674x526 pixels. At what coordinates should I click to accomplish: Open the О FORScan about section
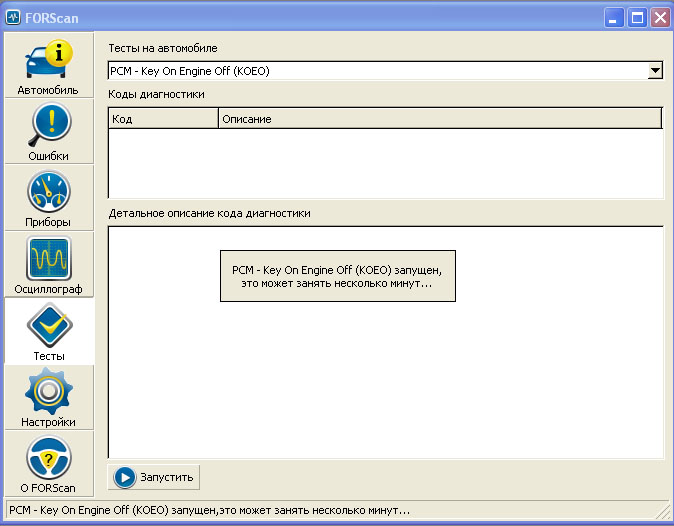[49, 463]
